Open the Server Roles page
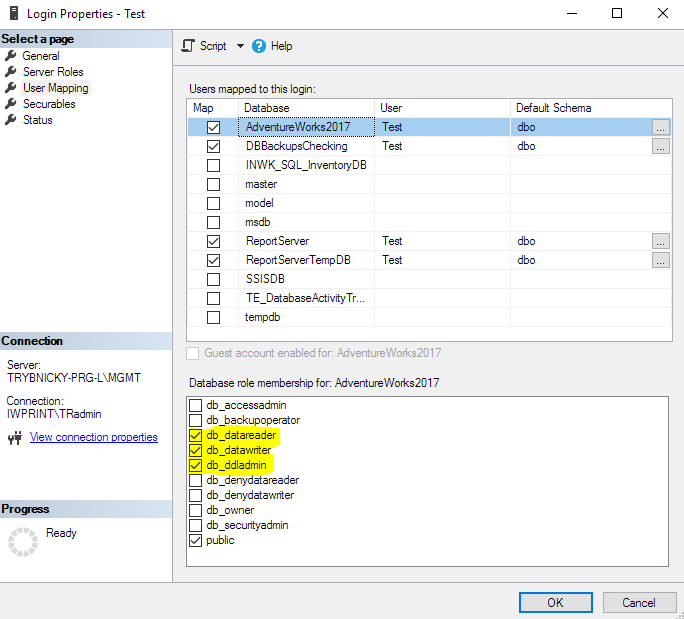 point(53,72)
